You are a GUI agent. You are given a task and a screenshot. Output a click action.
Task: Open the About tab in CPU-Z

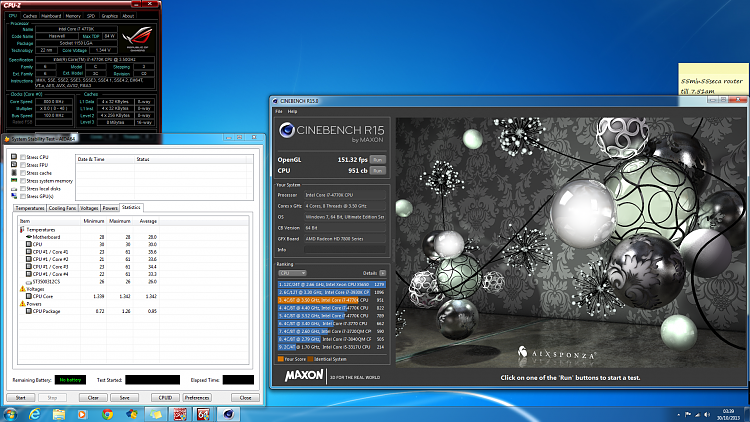128,16
